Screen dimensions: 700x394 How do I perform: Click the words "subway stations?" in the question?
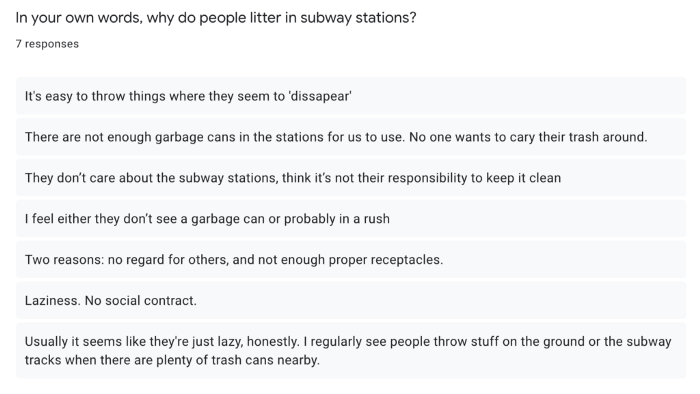click(x=358, y=18)
